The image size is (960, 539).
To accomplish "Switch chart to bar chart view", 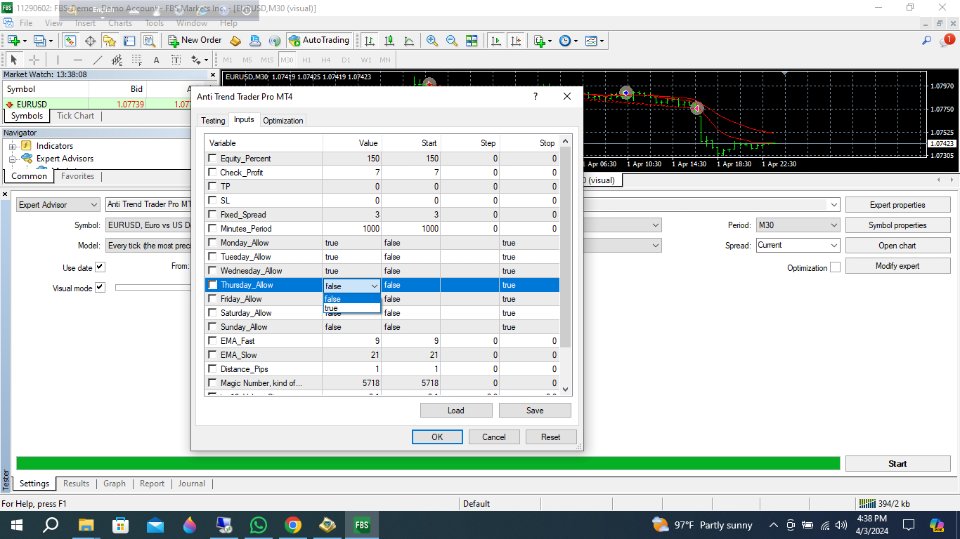I will [x=369, y=40].
